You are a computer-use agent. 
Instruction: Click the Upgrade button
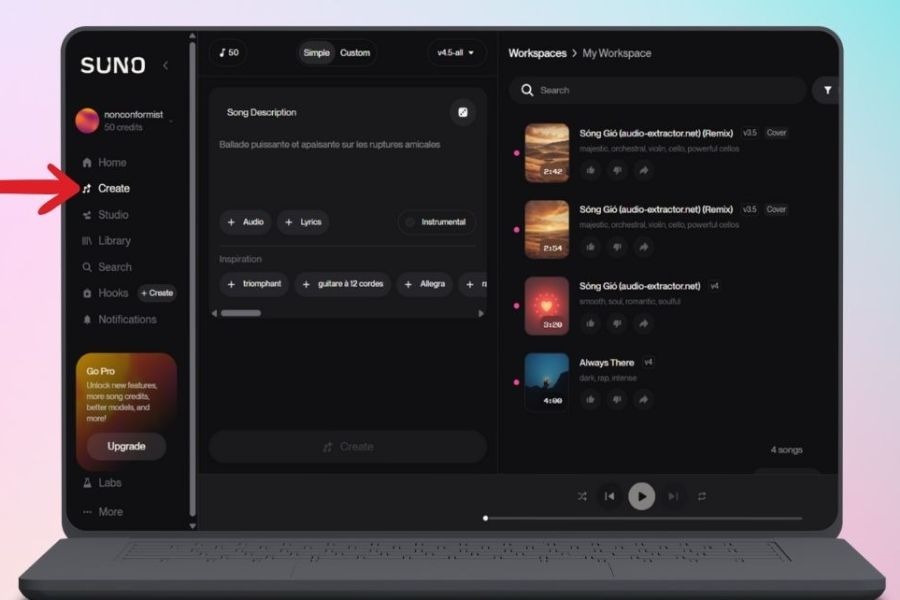point(126,446)
